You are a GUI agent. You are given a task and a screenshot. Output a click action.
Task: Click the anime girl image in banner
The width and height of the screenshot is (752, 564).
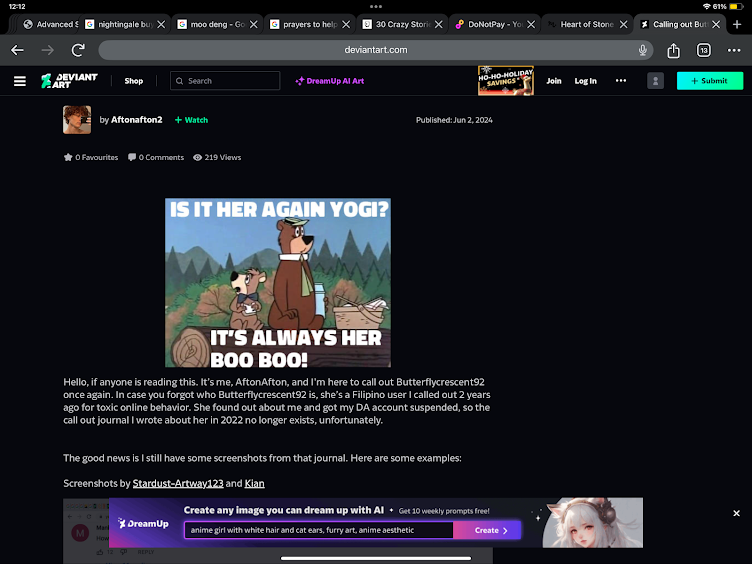pos(592,522)
